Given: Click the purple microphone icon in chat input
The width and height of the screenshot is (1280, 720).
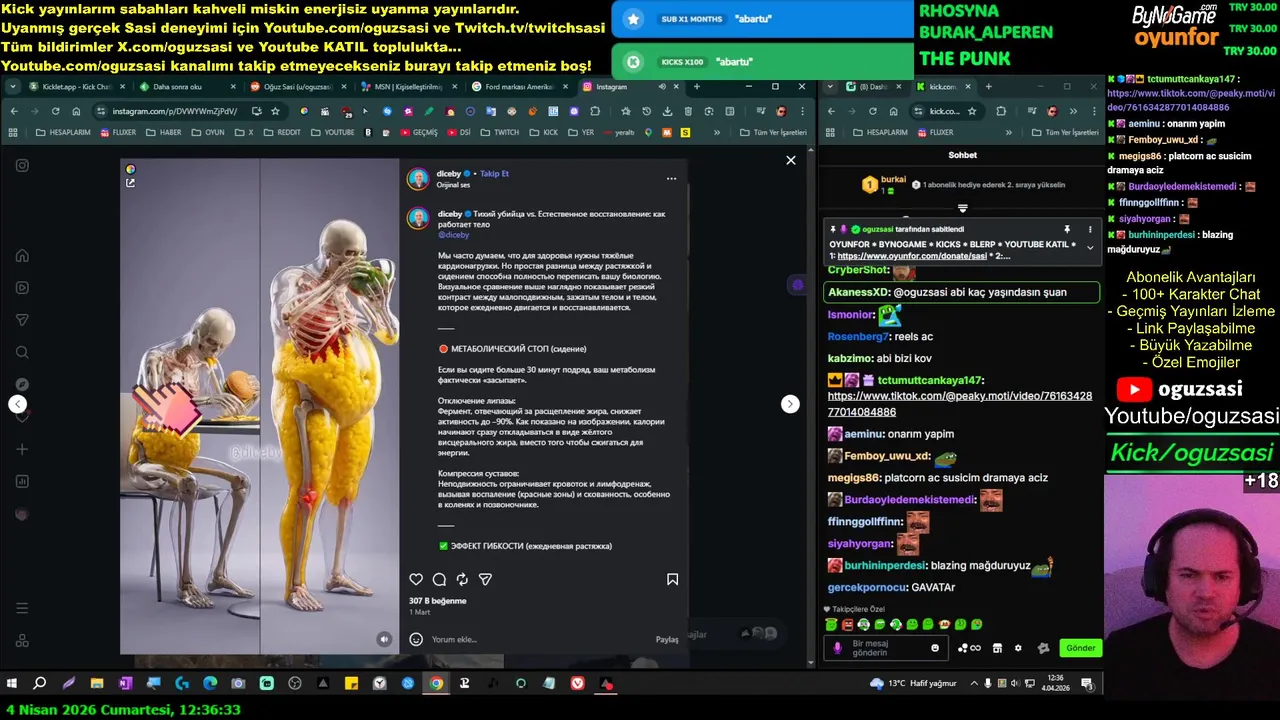Looking at the screenshot, I should [x=837, y=648].
